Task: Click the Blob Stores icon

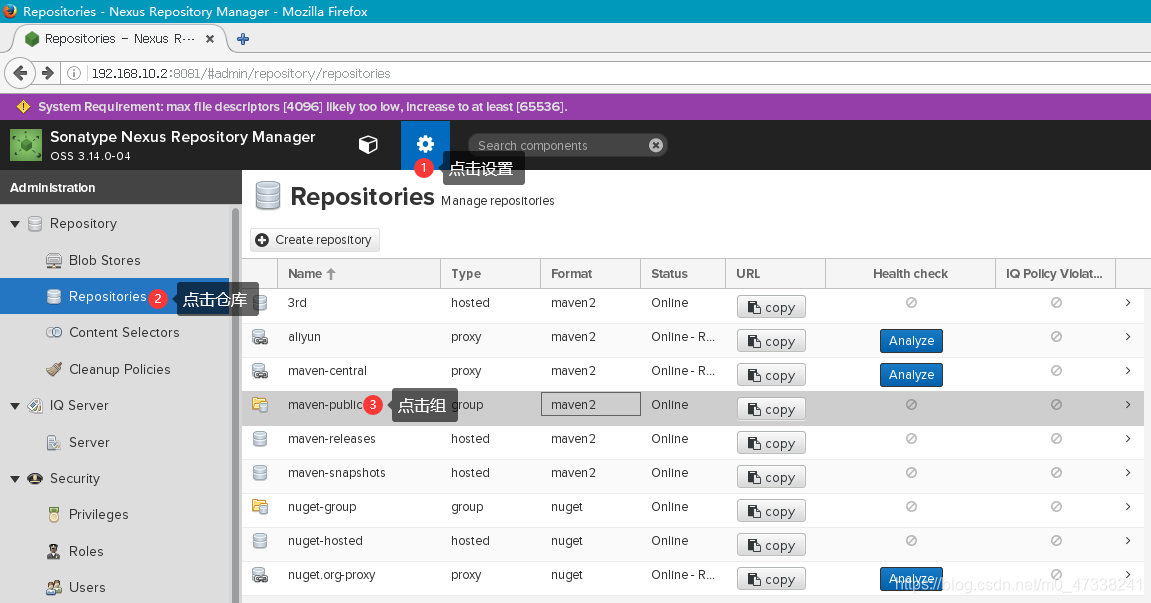Action: click(x=54, y=261)
